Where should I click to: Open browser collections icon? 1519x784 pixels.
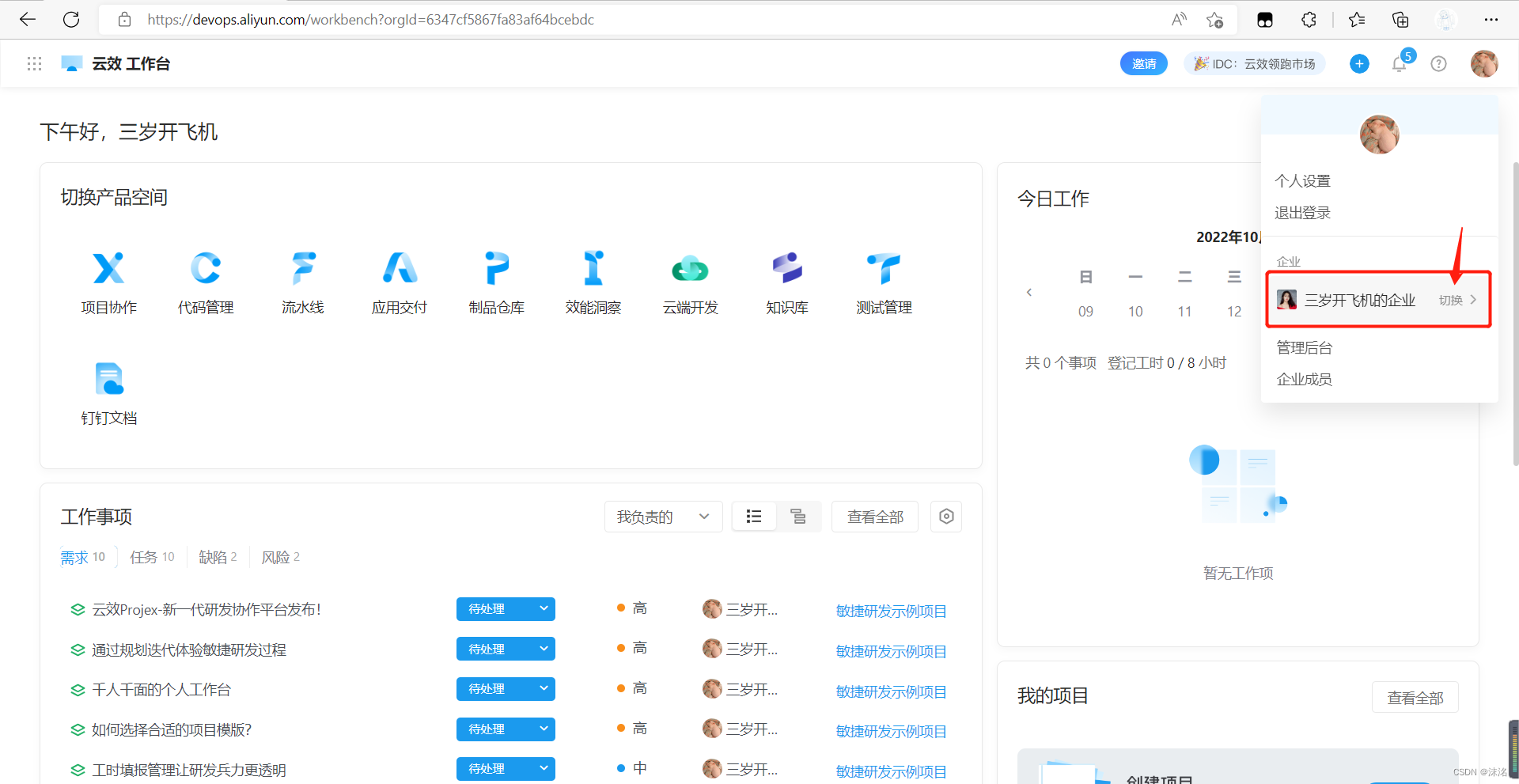(x=1400, y=20)
